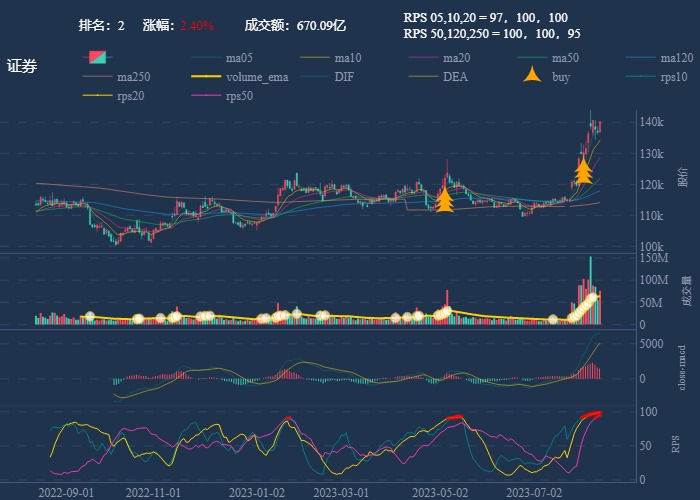Click the 证券 chart title
Image resolution: width=700 pixels, height=500 pixels.
[22, 67]
